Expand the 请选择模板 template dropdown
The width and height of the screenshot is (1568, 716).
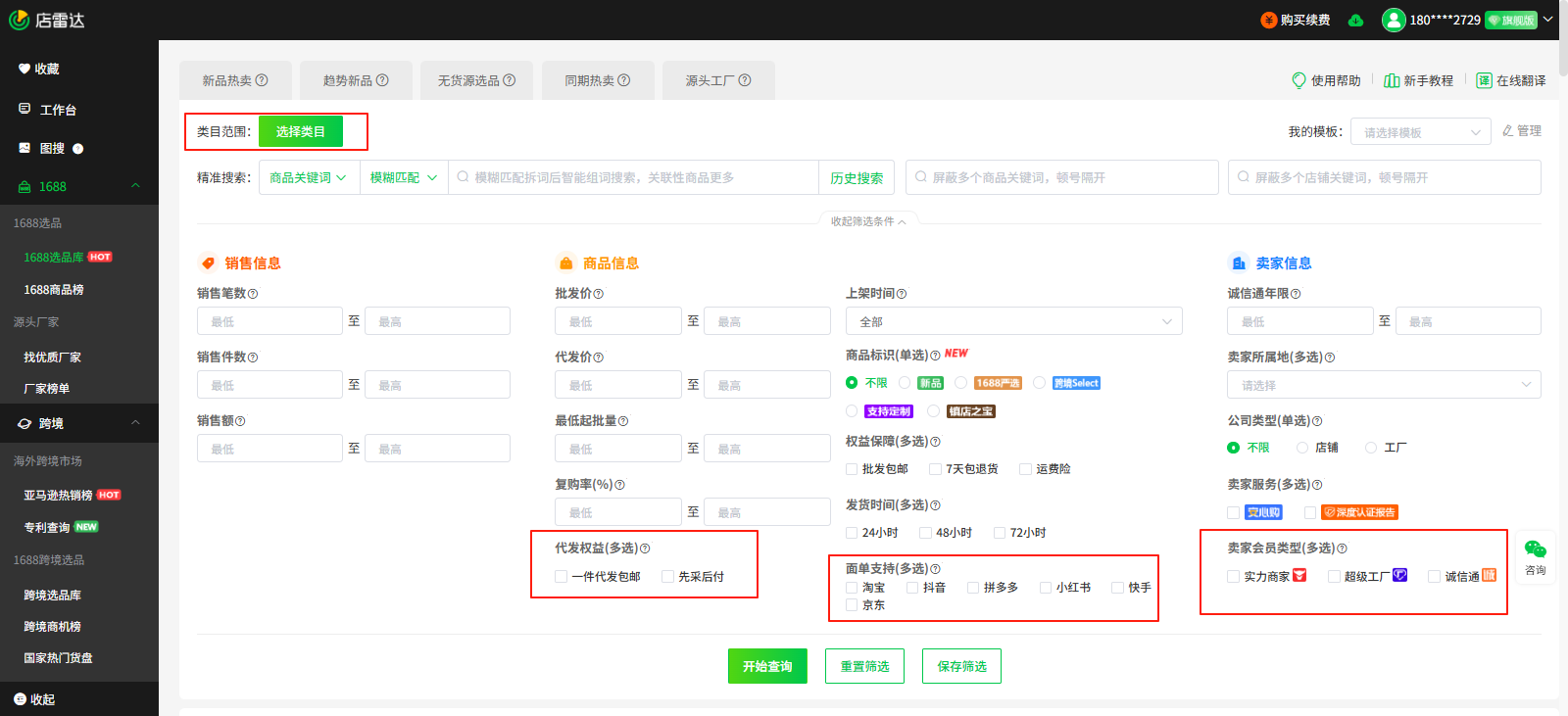(1421, 132)
